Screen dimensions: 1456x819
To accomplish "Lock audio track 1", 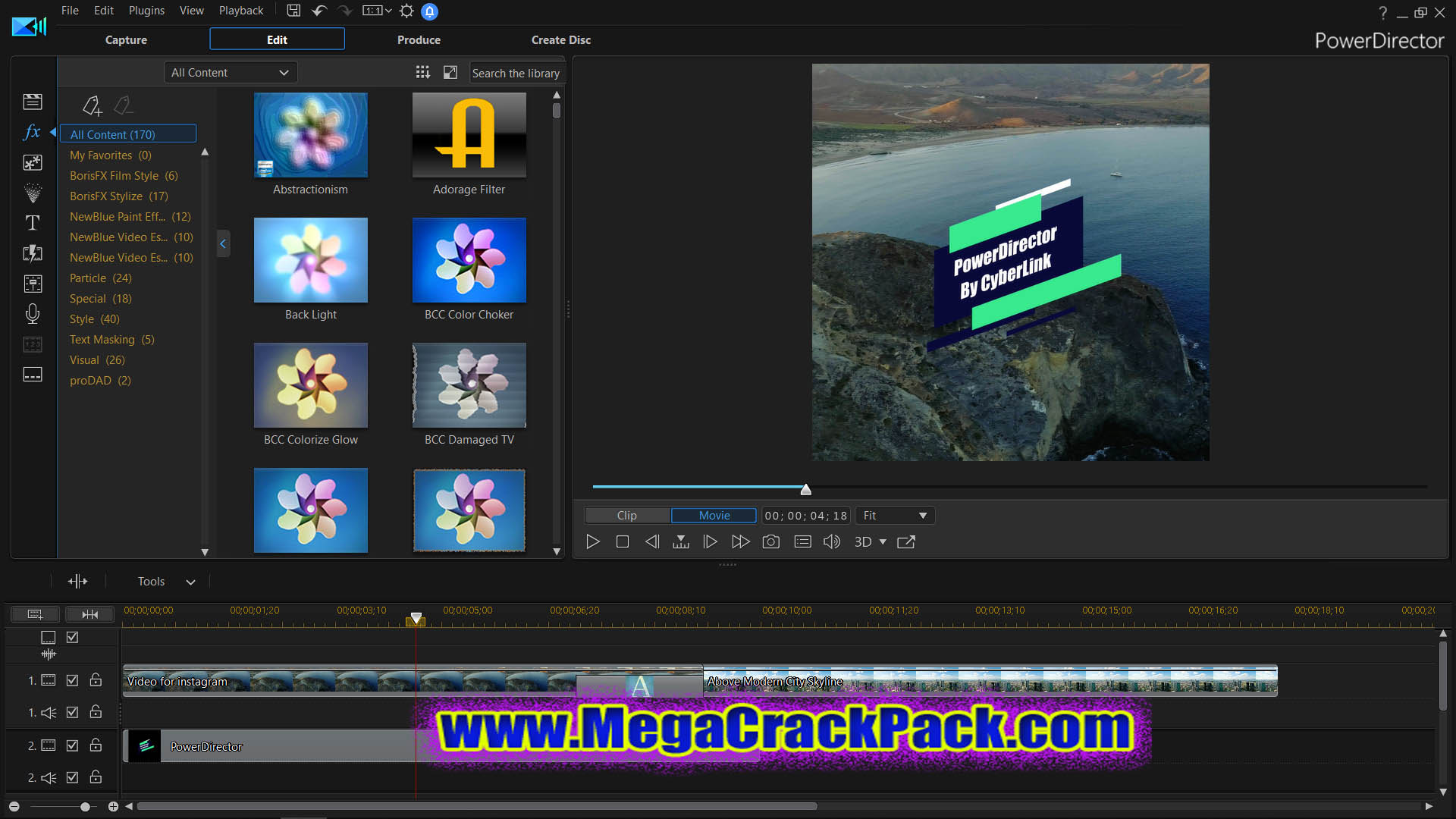I will coord(96,711).
